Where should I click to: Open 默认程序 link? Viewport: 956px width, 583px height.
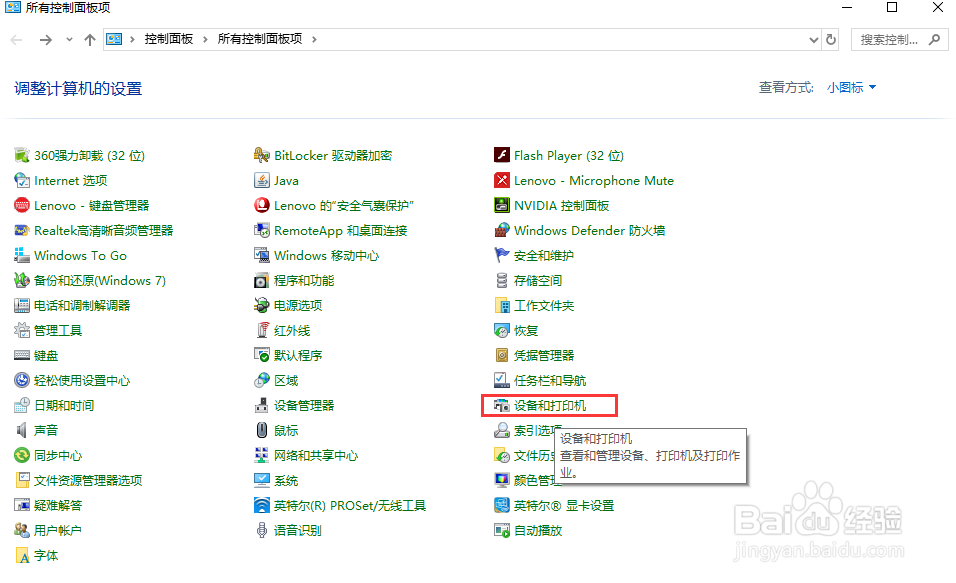click(298, 356)
